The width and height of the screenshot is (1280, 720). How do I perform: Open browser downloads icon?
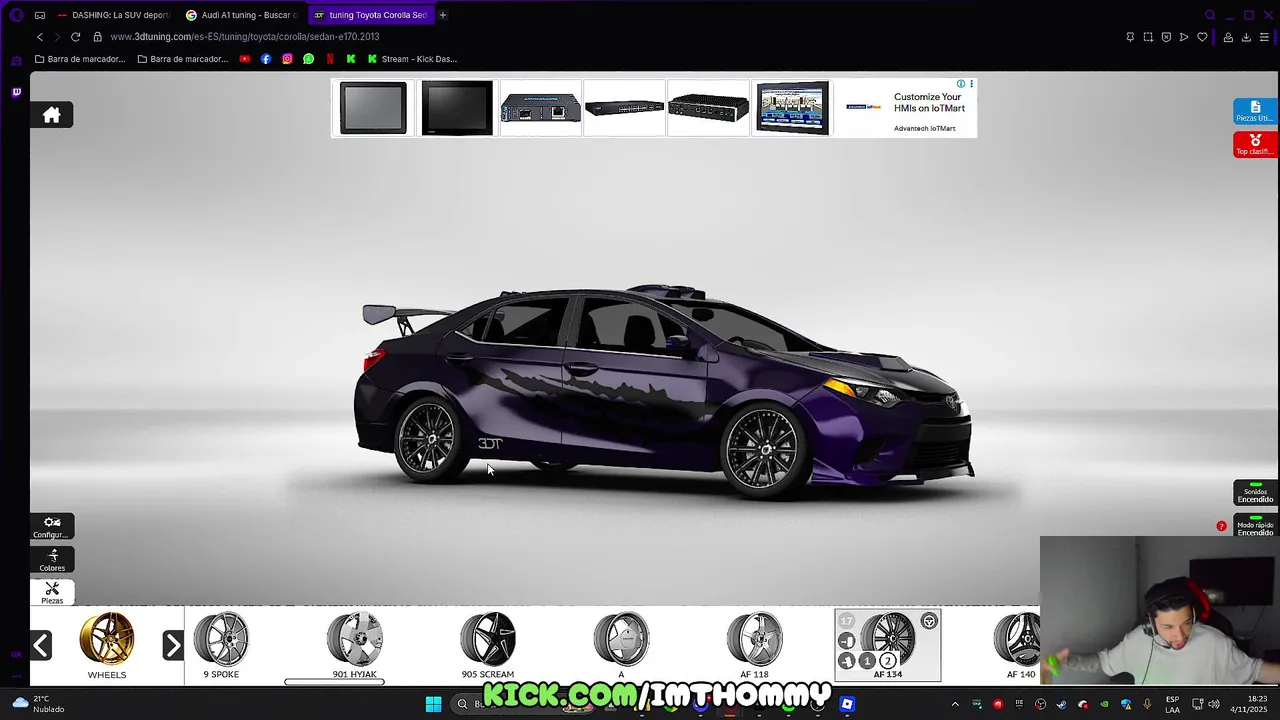(x=1246, y=37)
